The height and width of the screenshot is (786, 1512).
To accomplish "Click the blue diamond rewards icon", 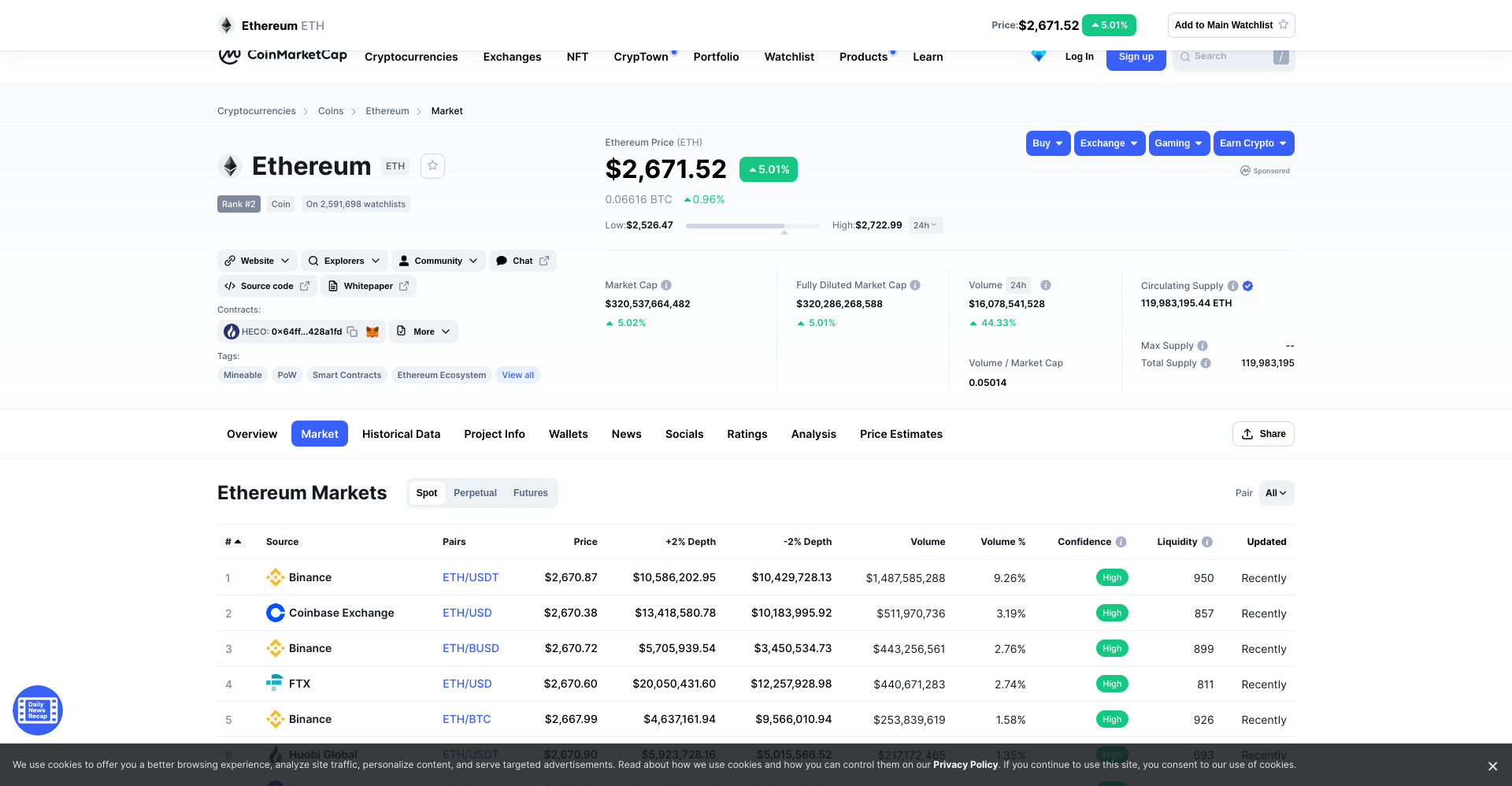I will click(x=1039, y=56).
